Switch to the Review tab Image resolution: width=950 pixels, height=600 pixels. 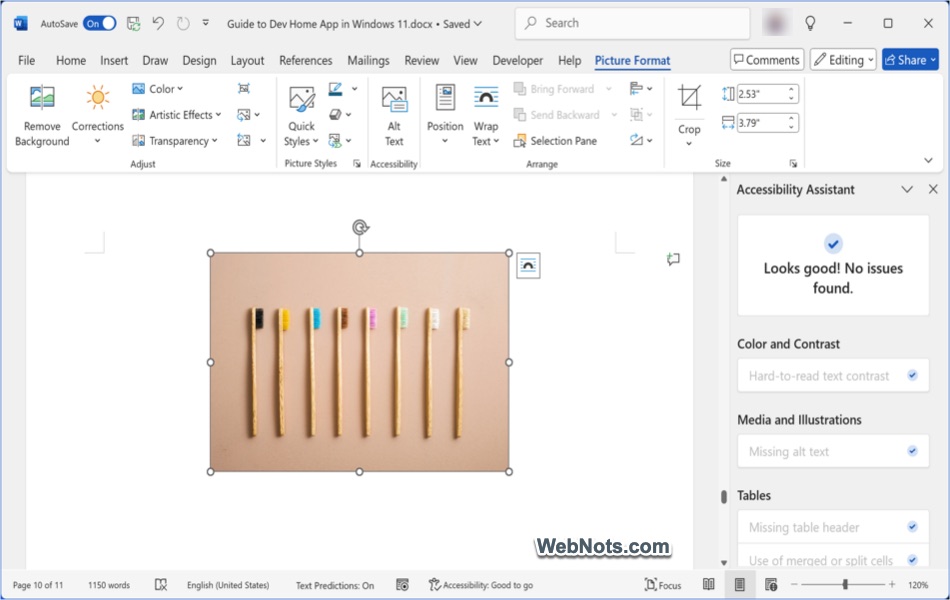422,61
